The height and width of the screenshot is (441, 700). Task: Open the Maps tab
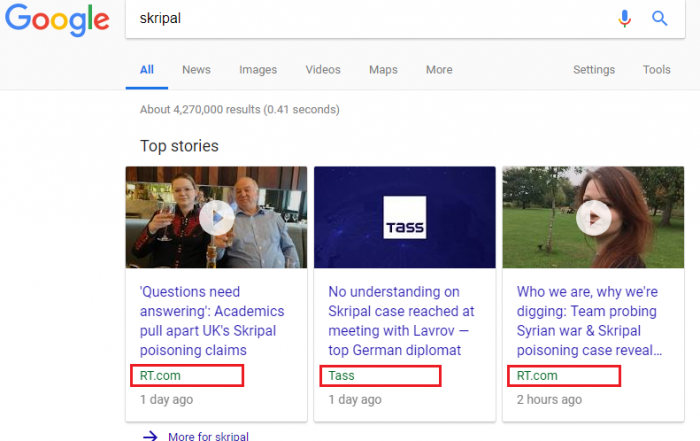pyautogui.click(x=383, y=70)
